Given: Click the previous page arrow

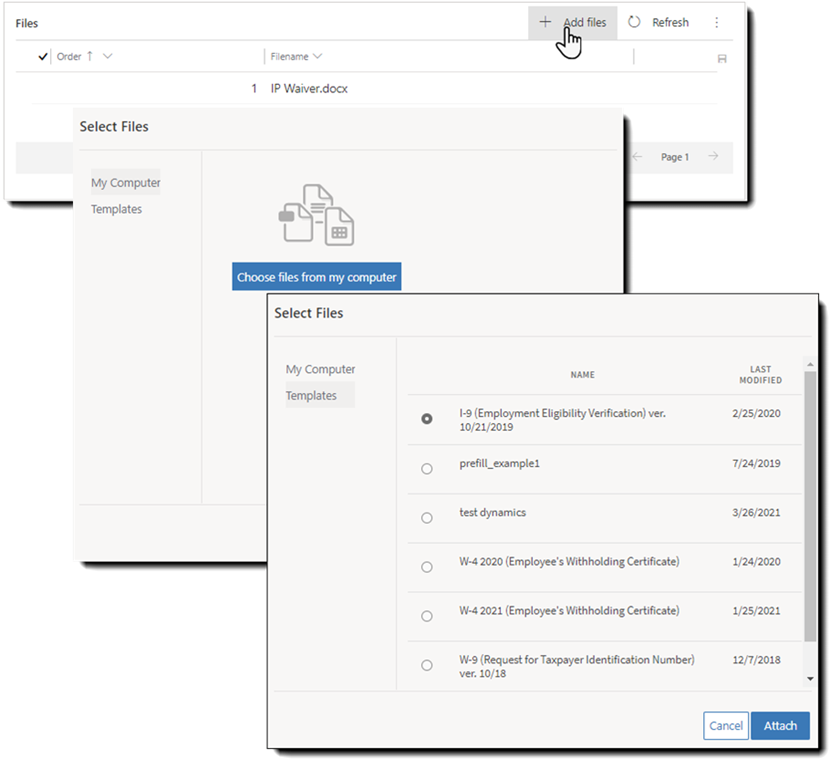Looking at the screenshot, I should (637, 156).
